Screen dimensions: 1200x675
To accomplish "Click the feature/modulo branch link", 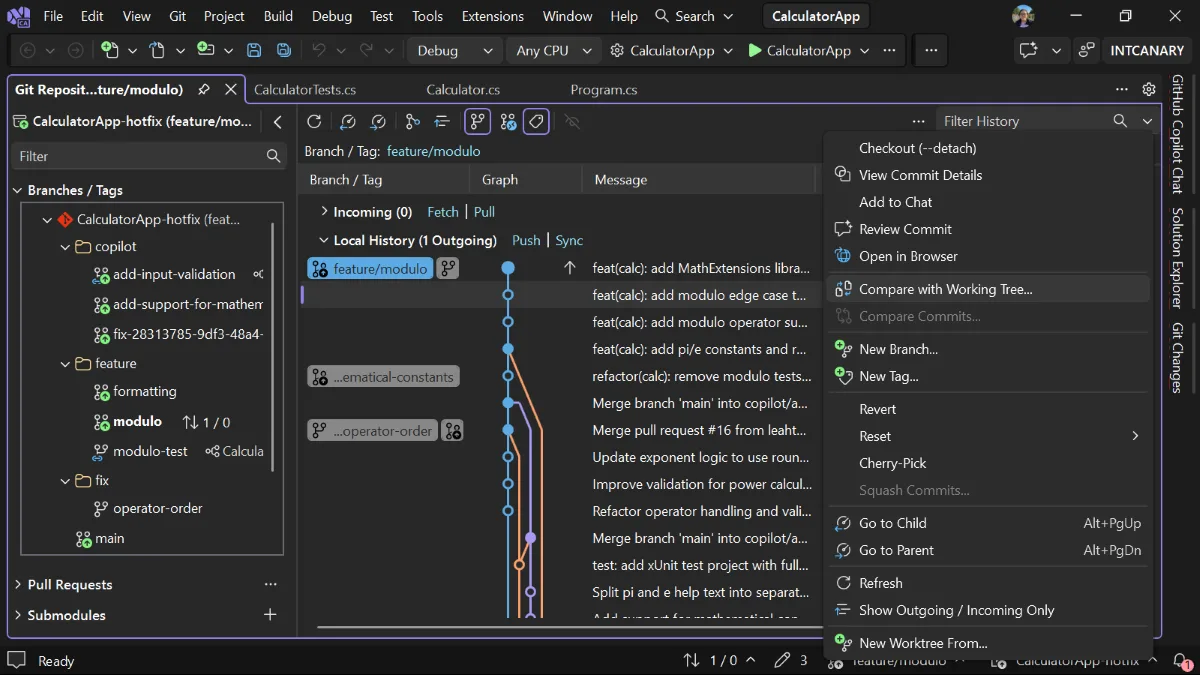I will (x=434, y=151).
